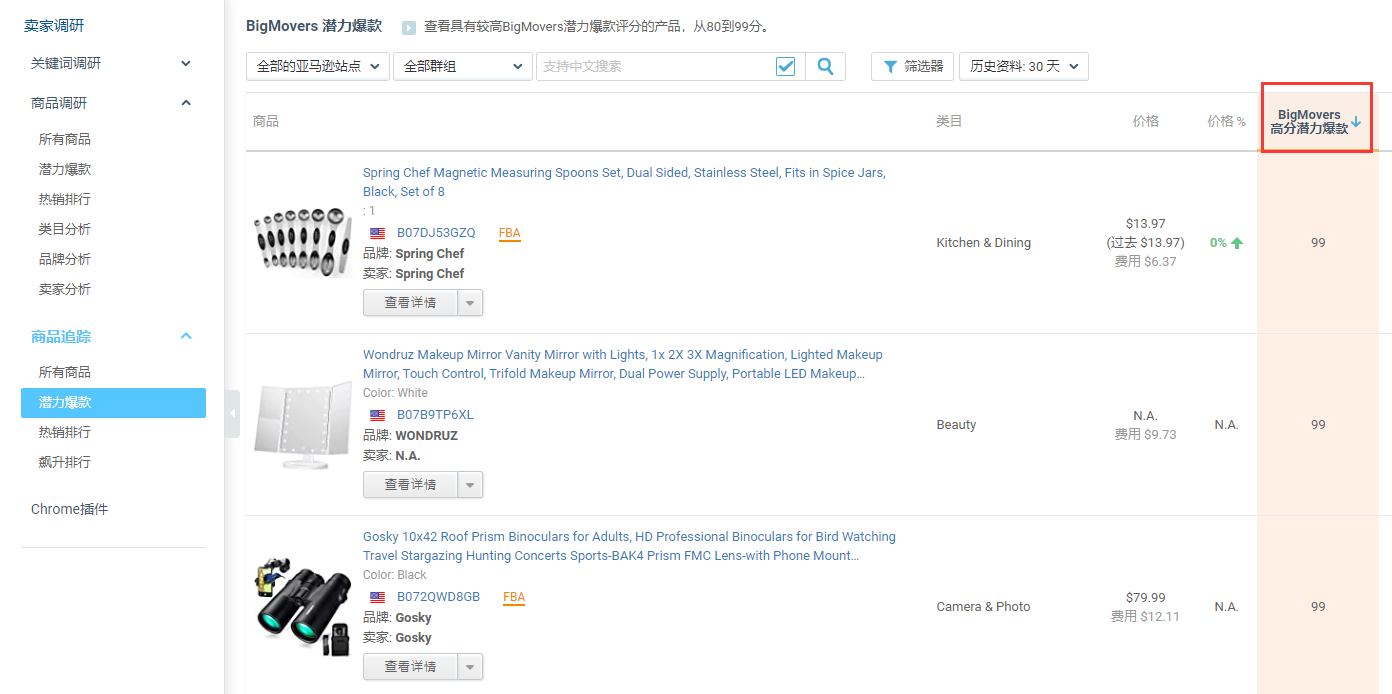Open 飙升排行 in the sidebar
This screenshot has height=694, width=1392.
(x=65, y=462)
